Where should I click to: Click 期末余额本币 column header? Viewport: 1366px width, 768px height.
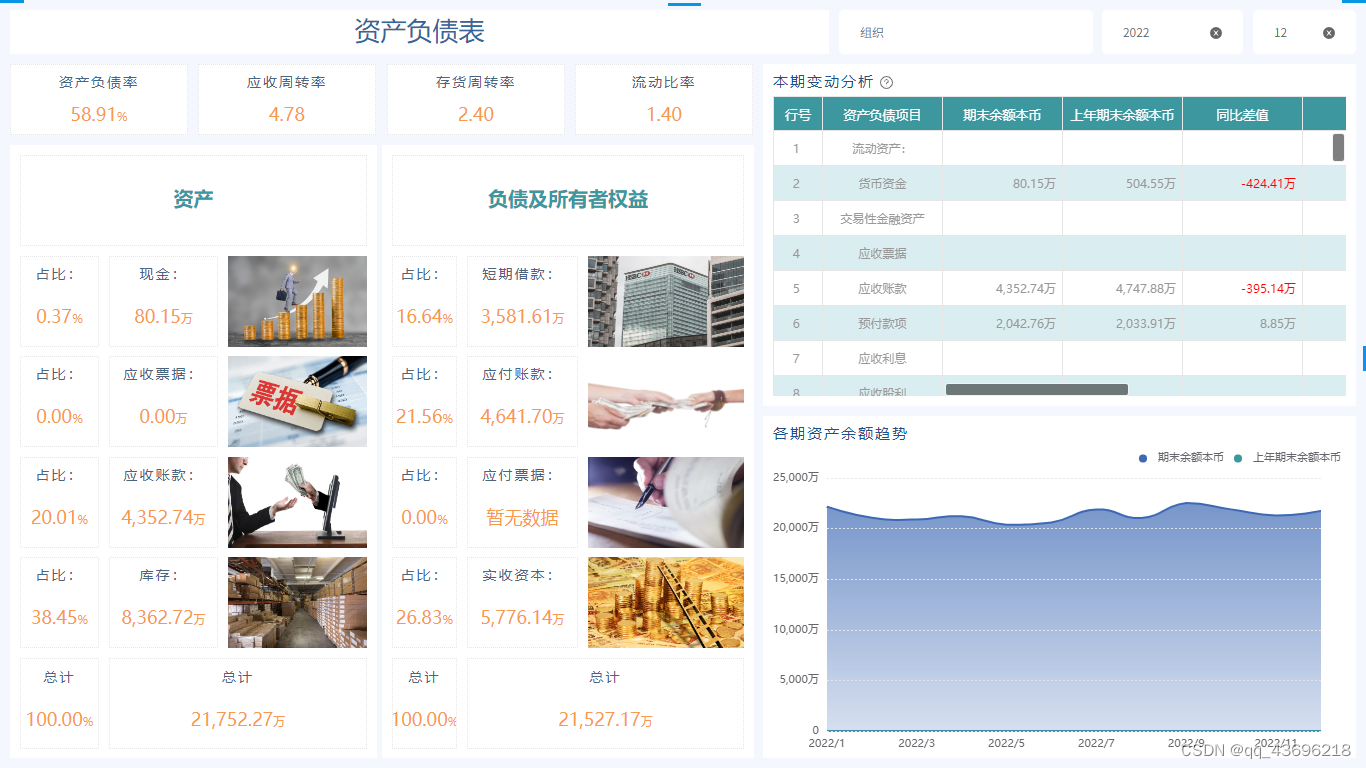[1002, 114]
